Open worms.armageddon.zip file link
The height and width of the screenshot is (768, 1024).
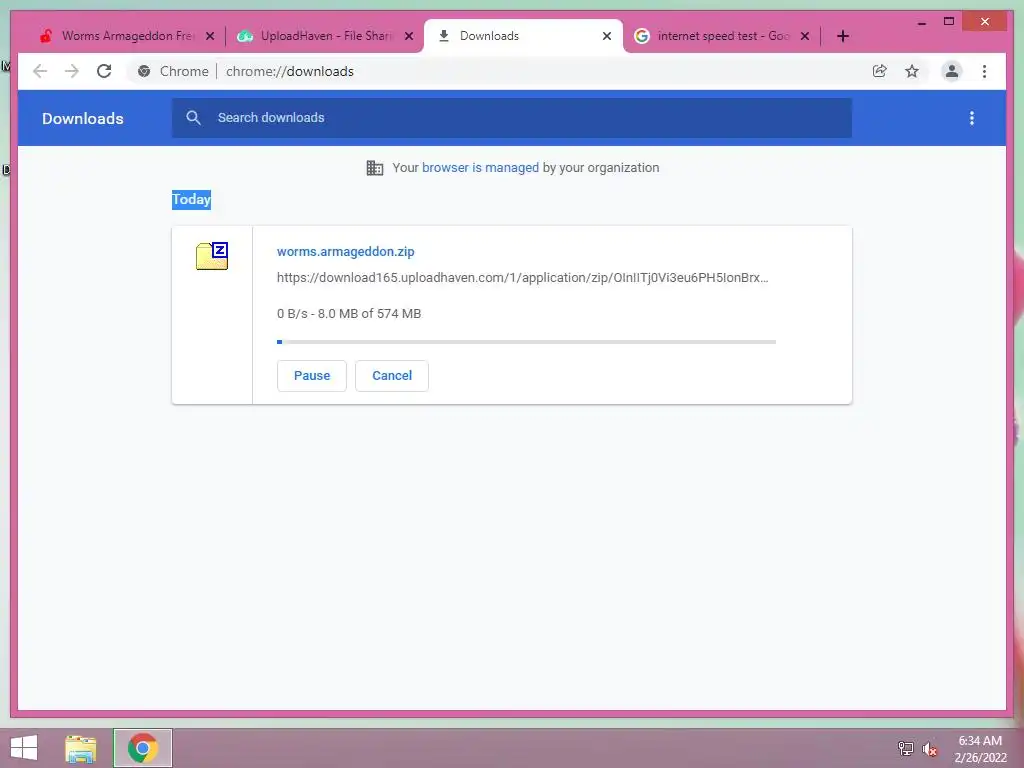click(x=345, y=251)
